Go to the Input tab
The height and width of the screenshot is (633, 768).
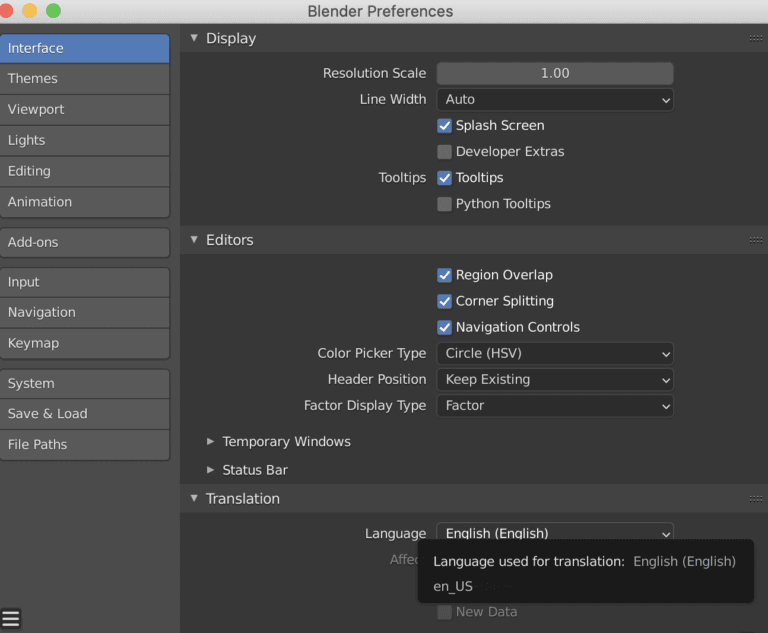(85, 282)
